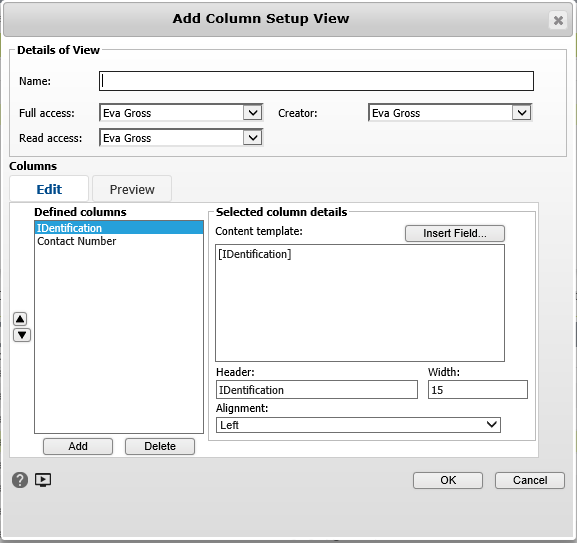Select IDentification in defined columns list
Viewport: 577px width, 543px height.
(x=119, y=228)
